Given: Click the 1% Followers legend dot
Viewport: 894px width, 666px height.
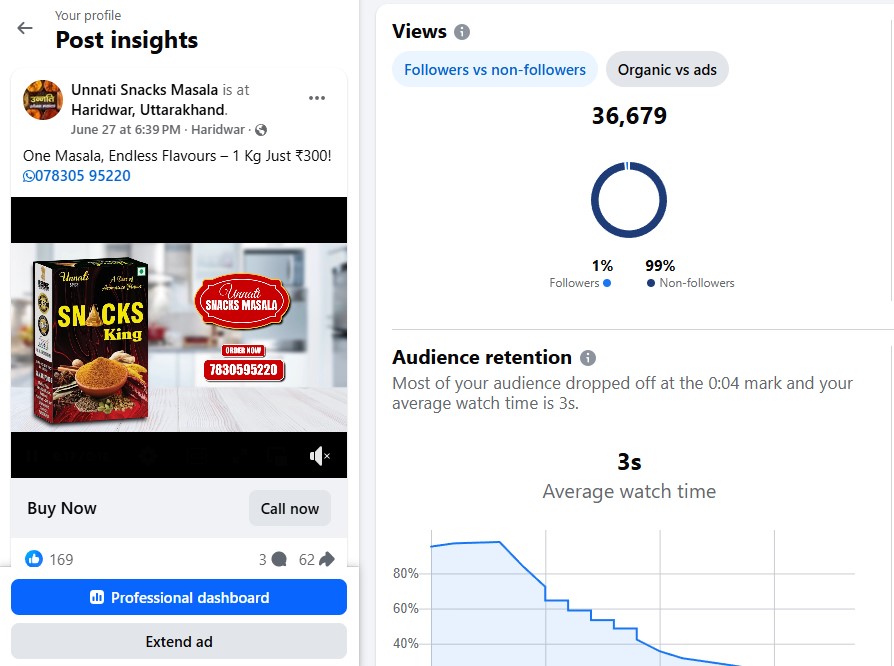Looking at the screenshot, I should click(x=607, y=283).
